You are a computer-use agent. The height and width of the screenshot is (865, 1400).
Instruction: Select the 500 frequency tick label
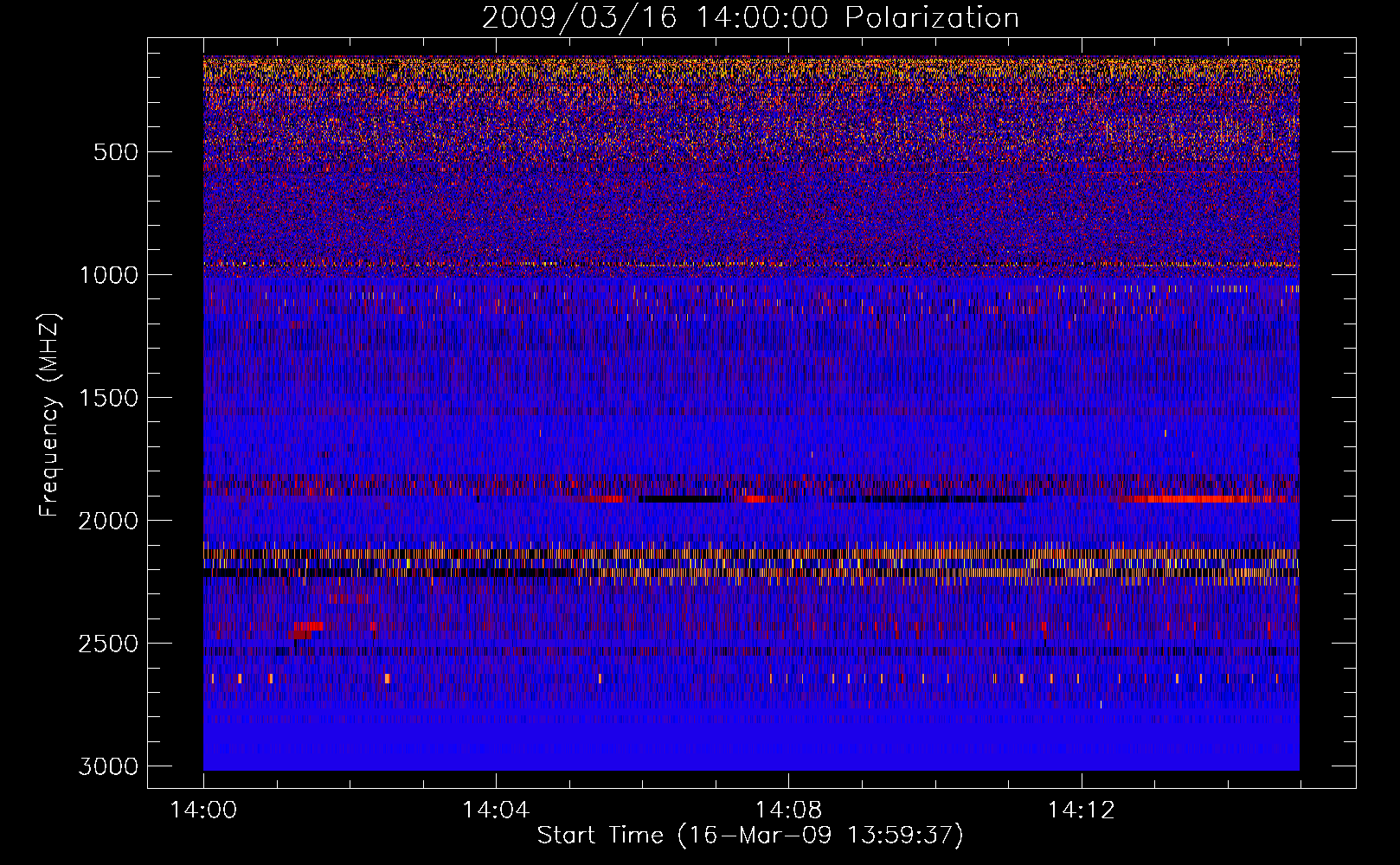tap(116, 152)
